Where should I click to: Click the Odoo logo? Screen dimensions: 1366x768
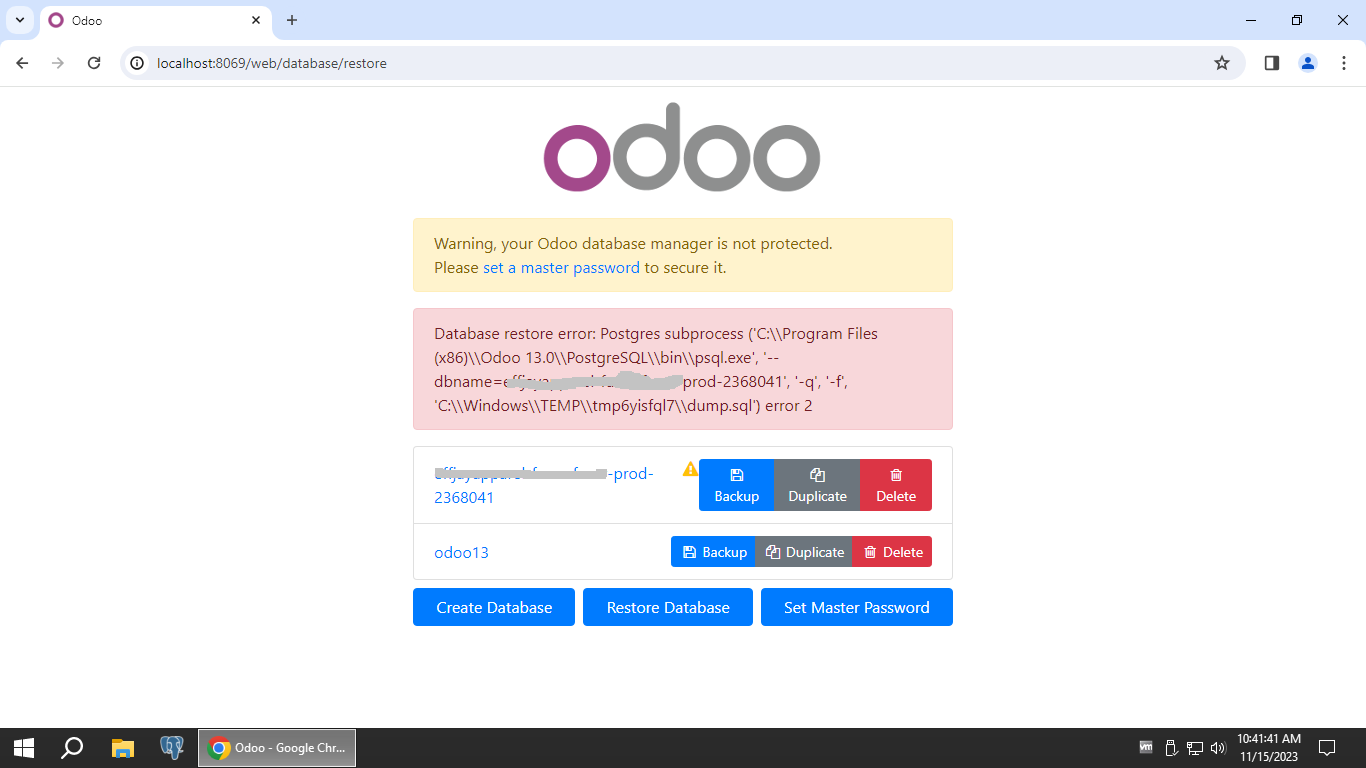[682, 147]
